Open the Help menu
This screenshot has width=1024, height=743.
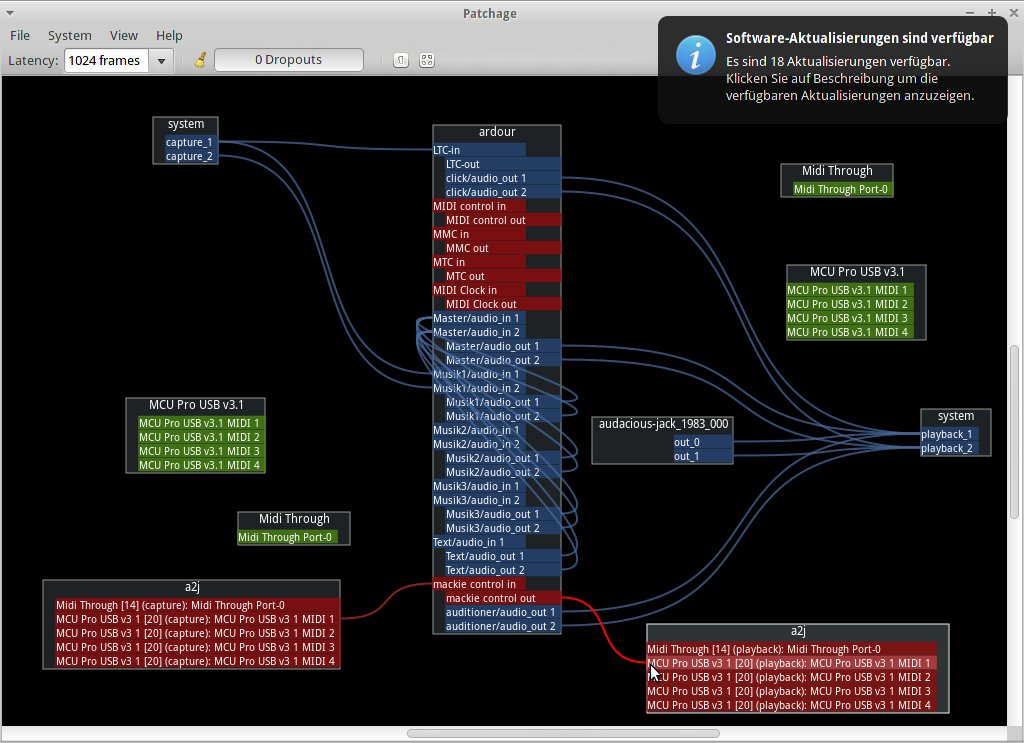coord(169,35)
